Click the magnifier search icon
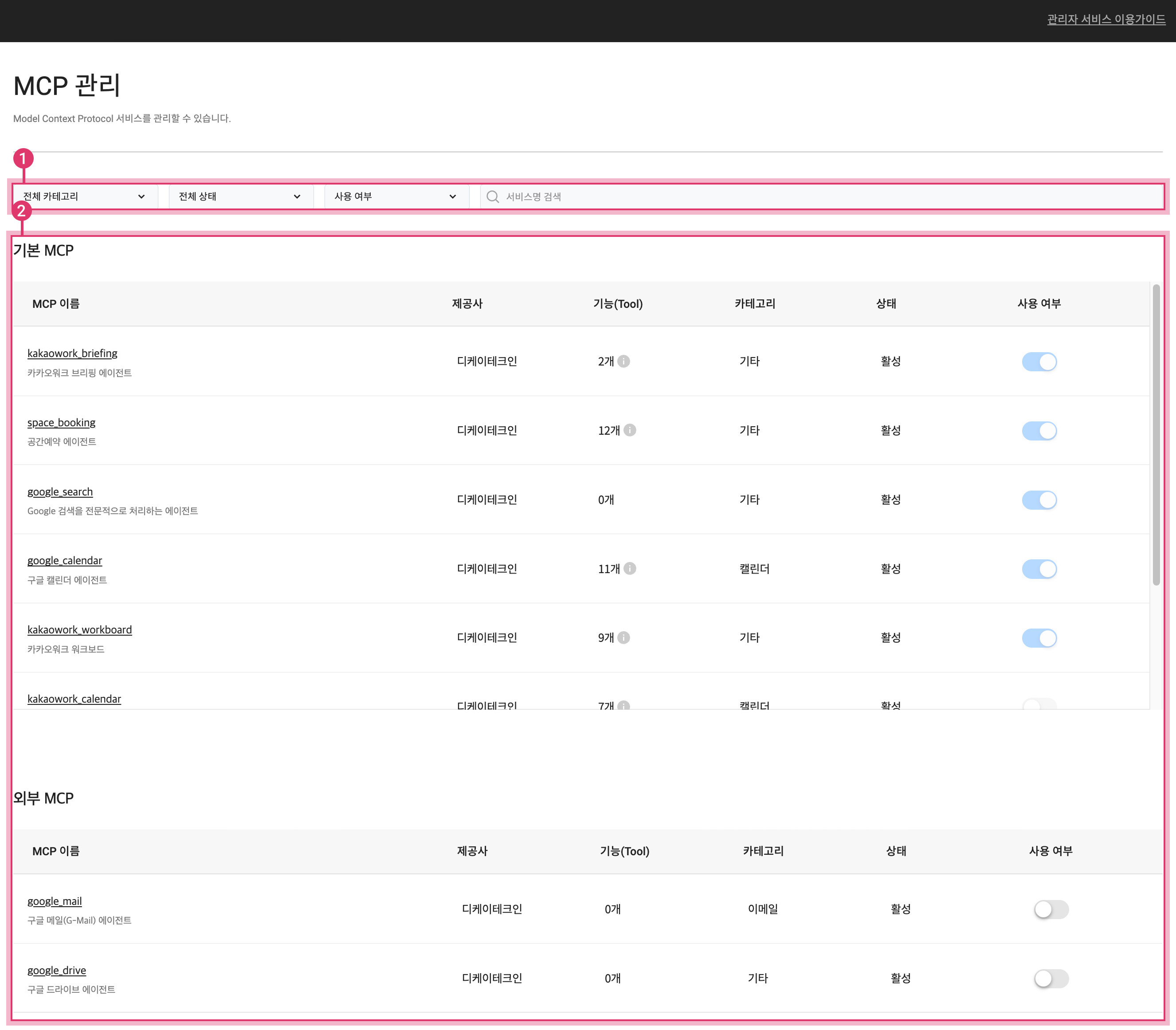The width and height of the screenshot is (1176, 1030). [492, 197]
